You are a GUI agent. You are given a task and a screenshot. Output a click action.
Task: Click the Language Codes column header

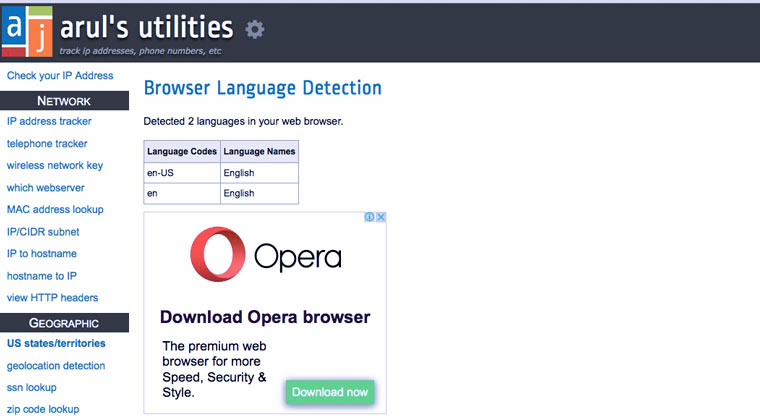point(182,151)
